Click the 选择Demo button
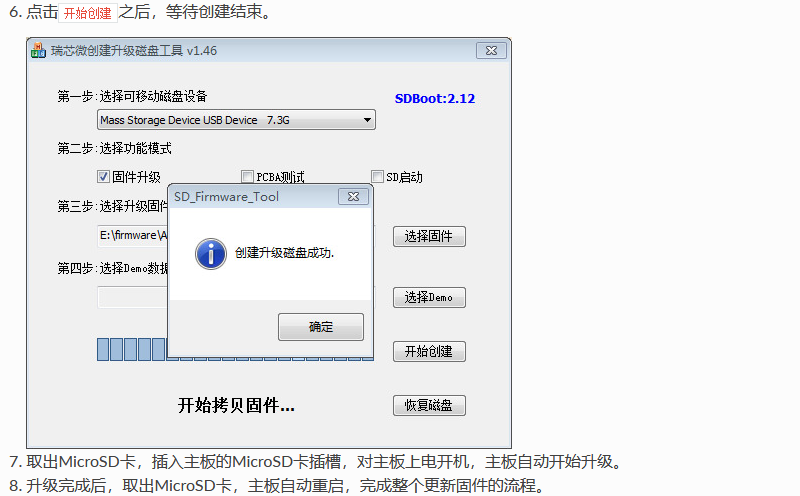800x496 pixels. click(x=429, y=297)
